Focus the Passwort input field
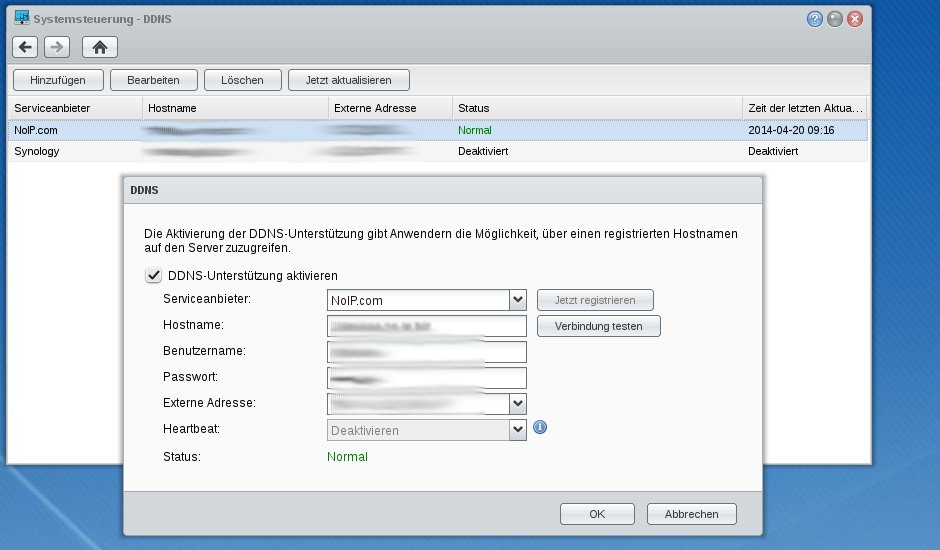This screenshot has width=940, height=550. click(x=427, y=378)
